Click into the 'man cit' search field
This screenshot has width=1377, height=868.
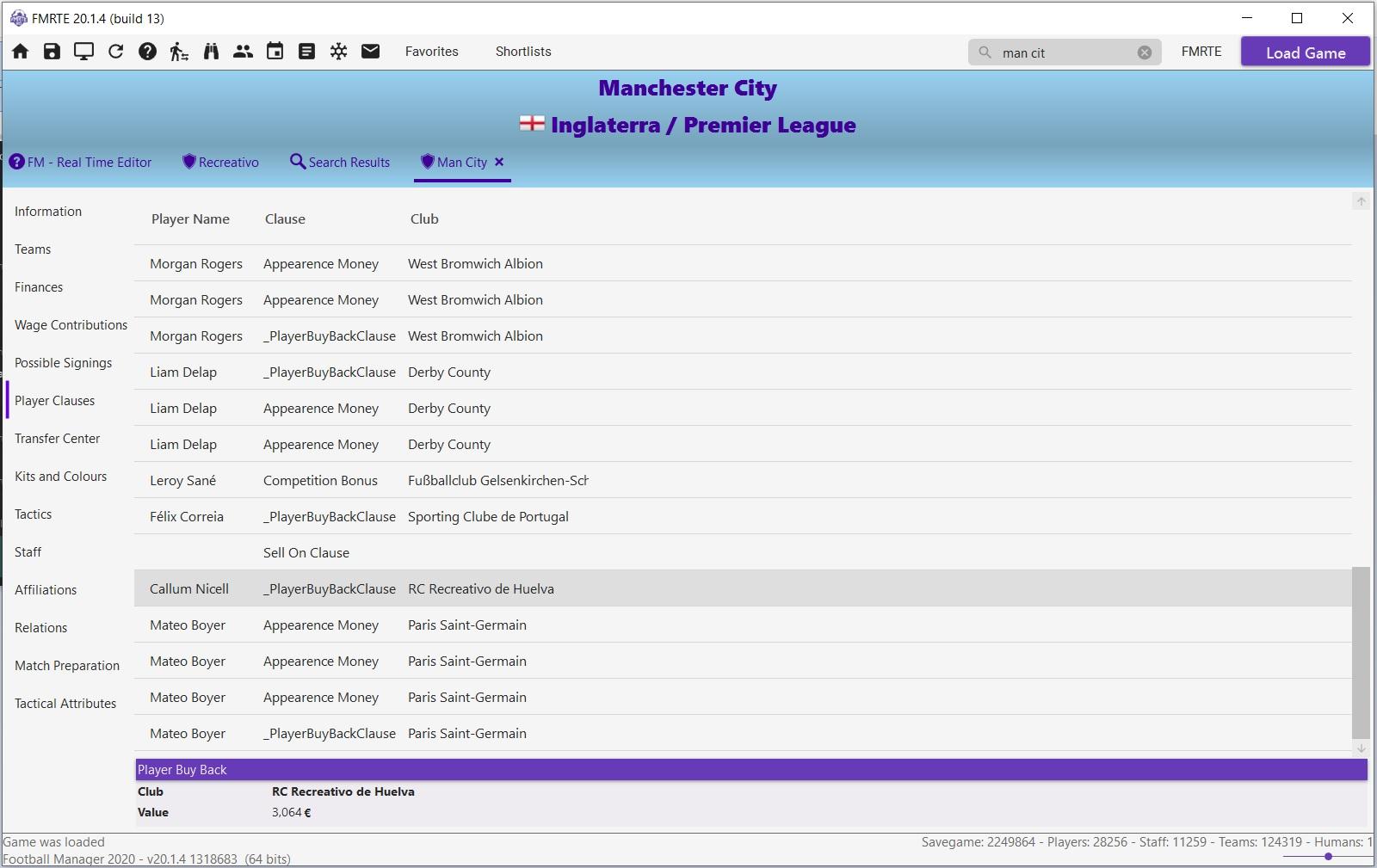(1065, 52)
